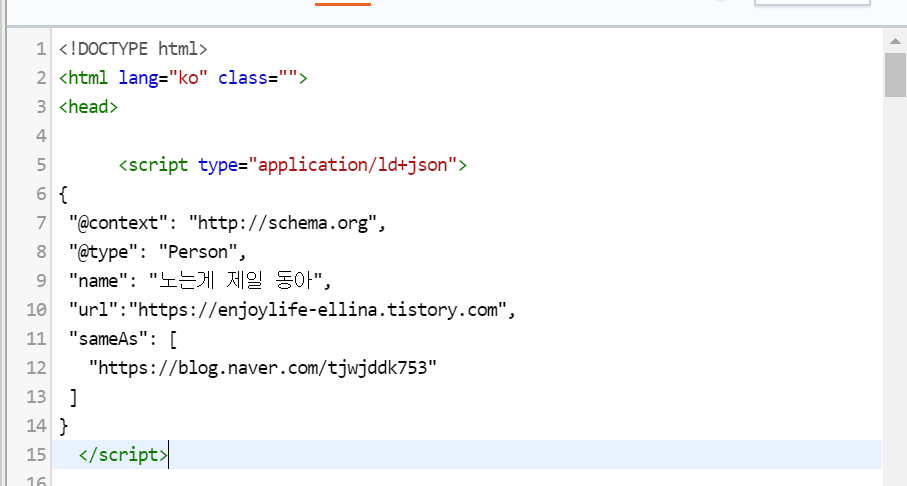Click the scrollbar up arrow

895,41
